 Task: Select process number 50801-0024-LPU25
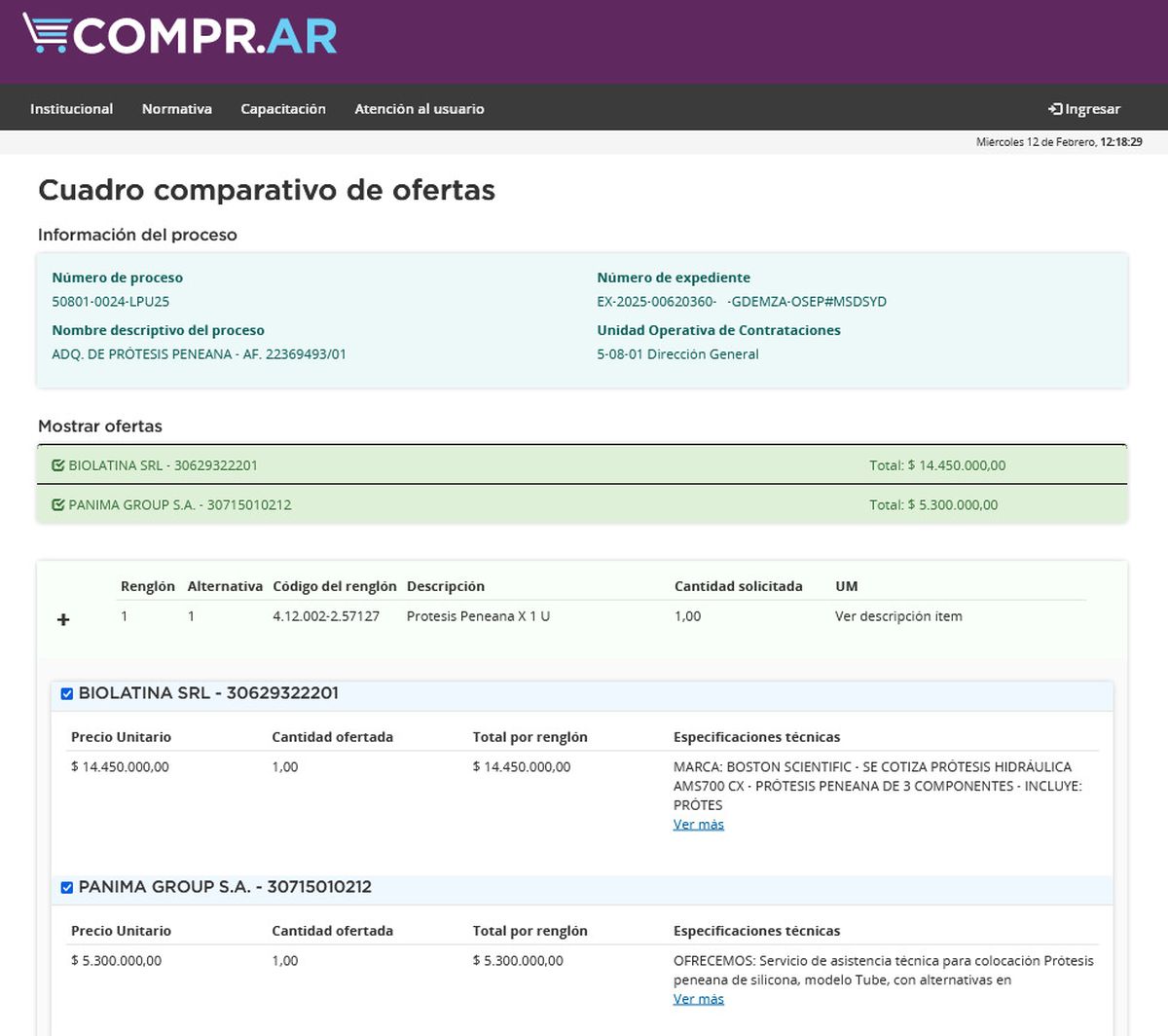110,301
